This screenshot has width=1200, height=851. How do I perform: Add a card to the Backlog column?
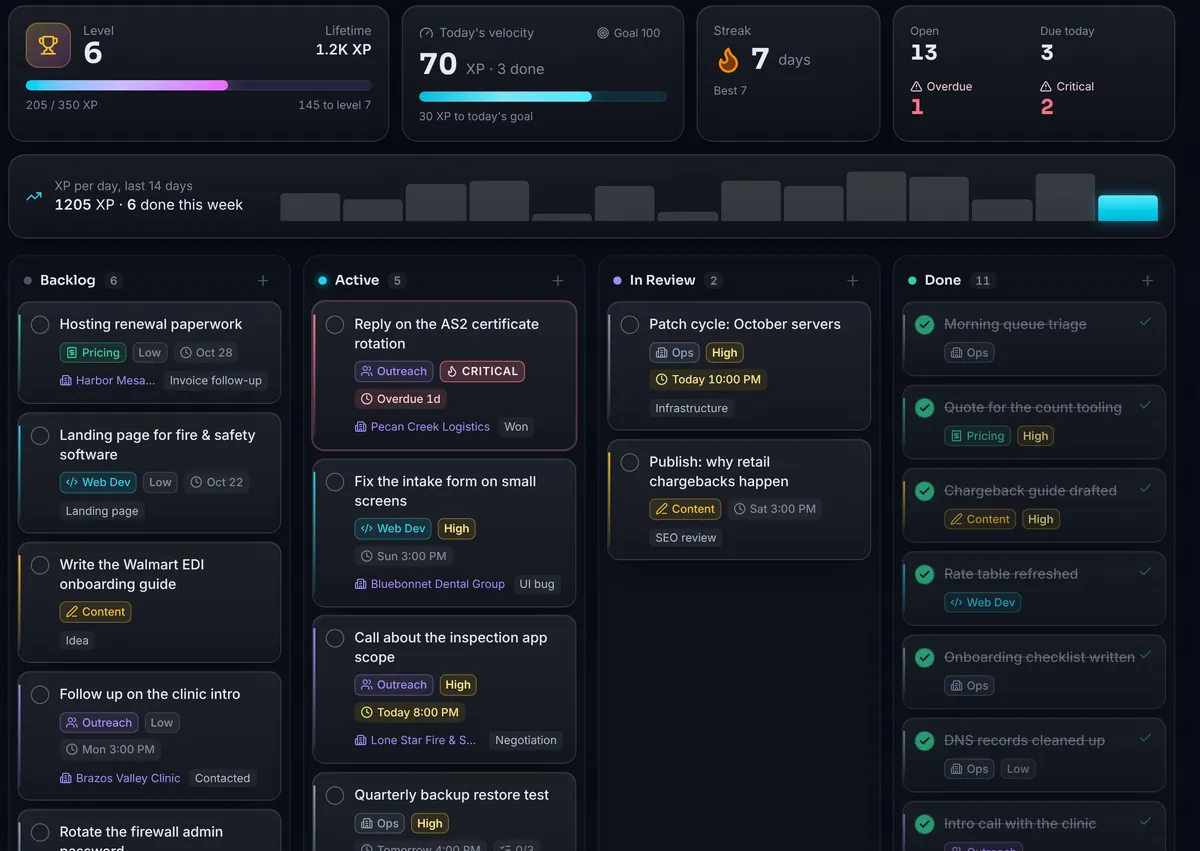point(263,281)
